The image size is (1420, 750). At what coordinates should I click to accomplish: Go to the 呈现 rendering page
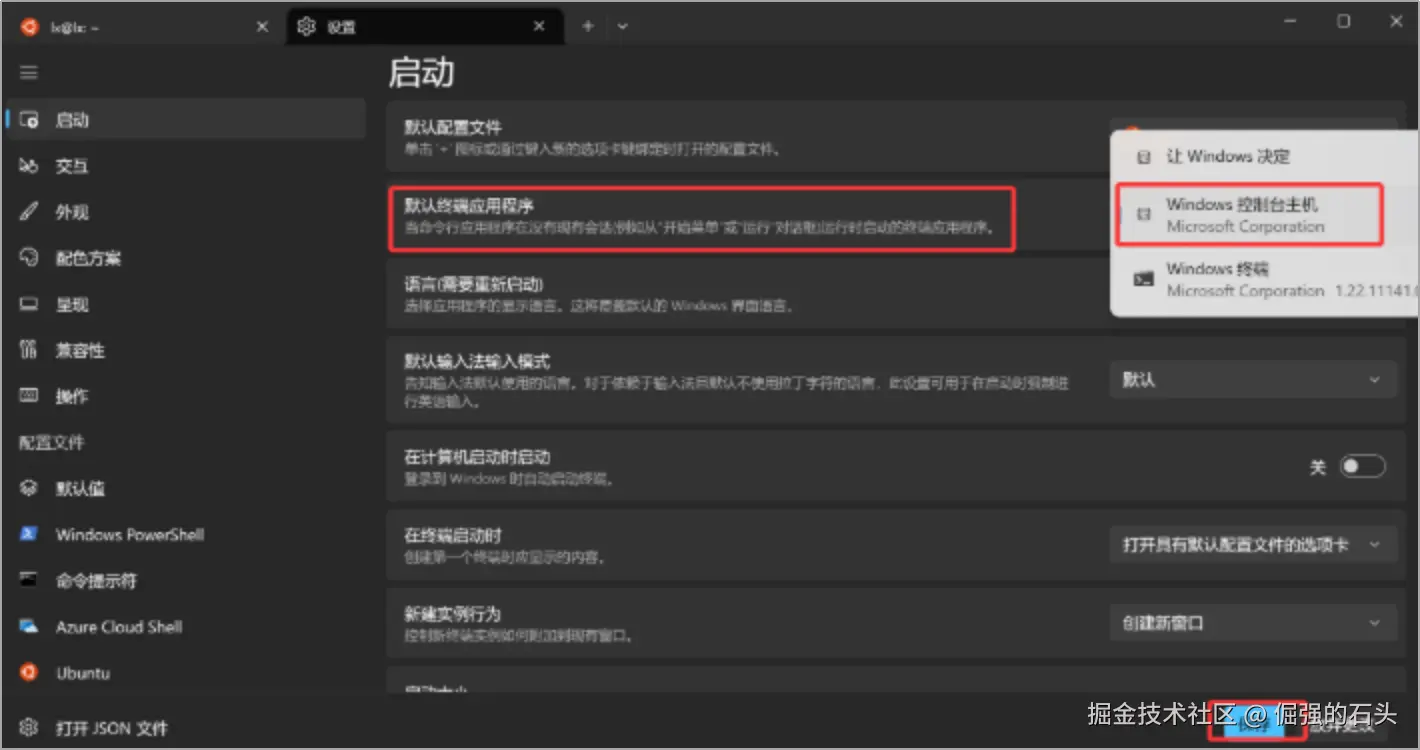[184, 304]
